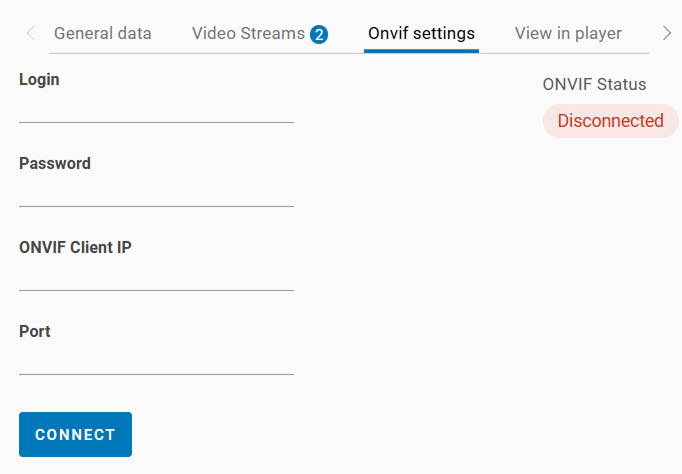Click the Password field label

55,164
